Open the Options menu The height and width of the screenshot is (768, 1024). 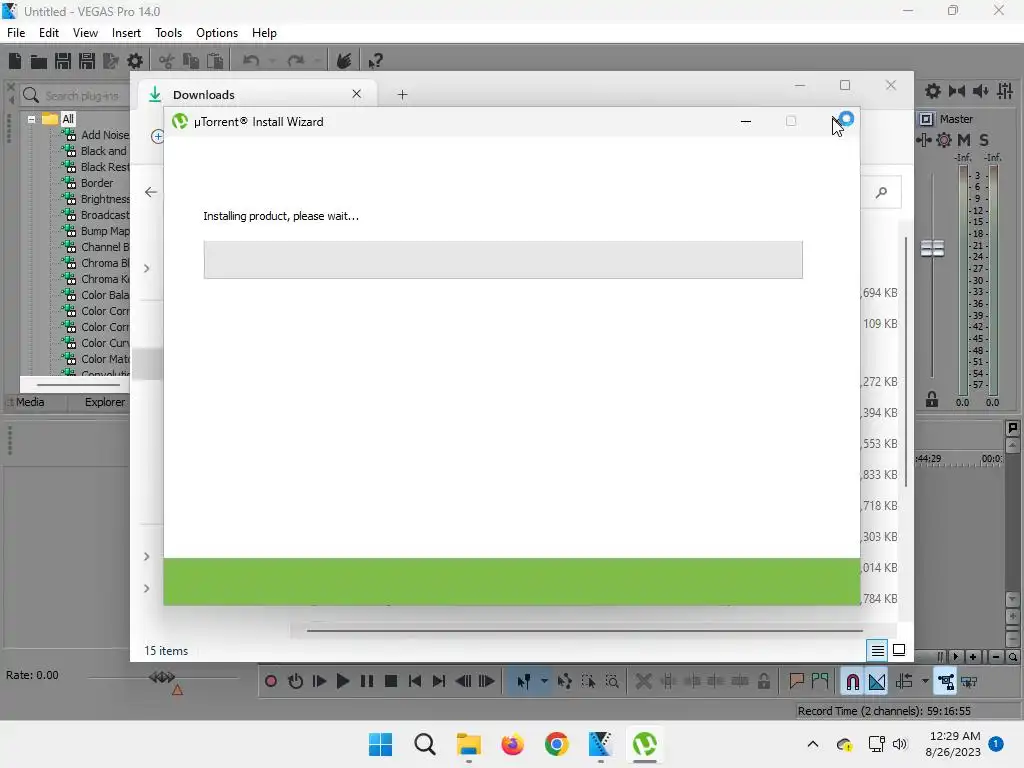pos(217,33)
